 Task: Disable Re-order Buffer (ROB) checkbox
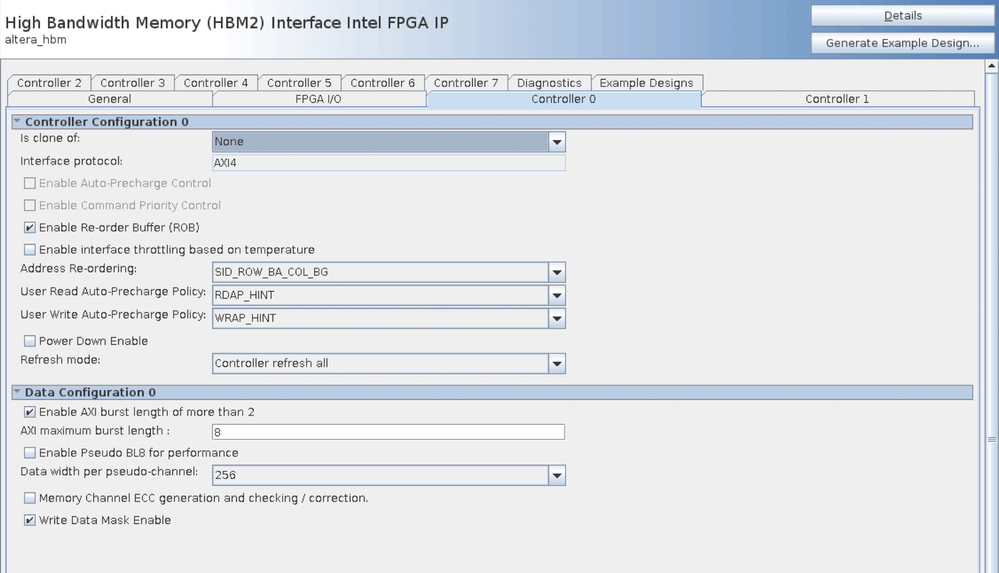tap(29, 228)
